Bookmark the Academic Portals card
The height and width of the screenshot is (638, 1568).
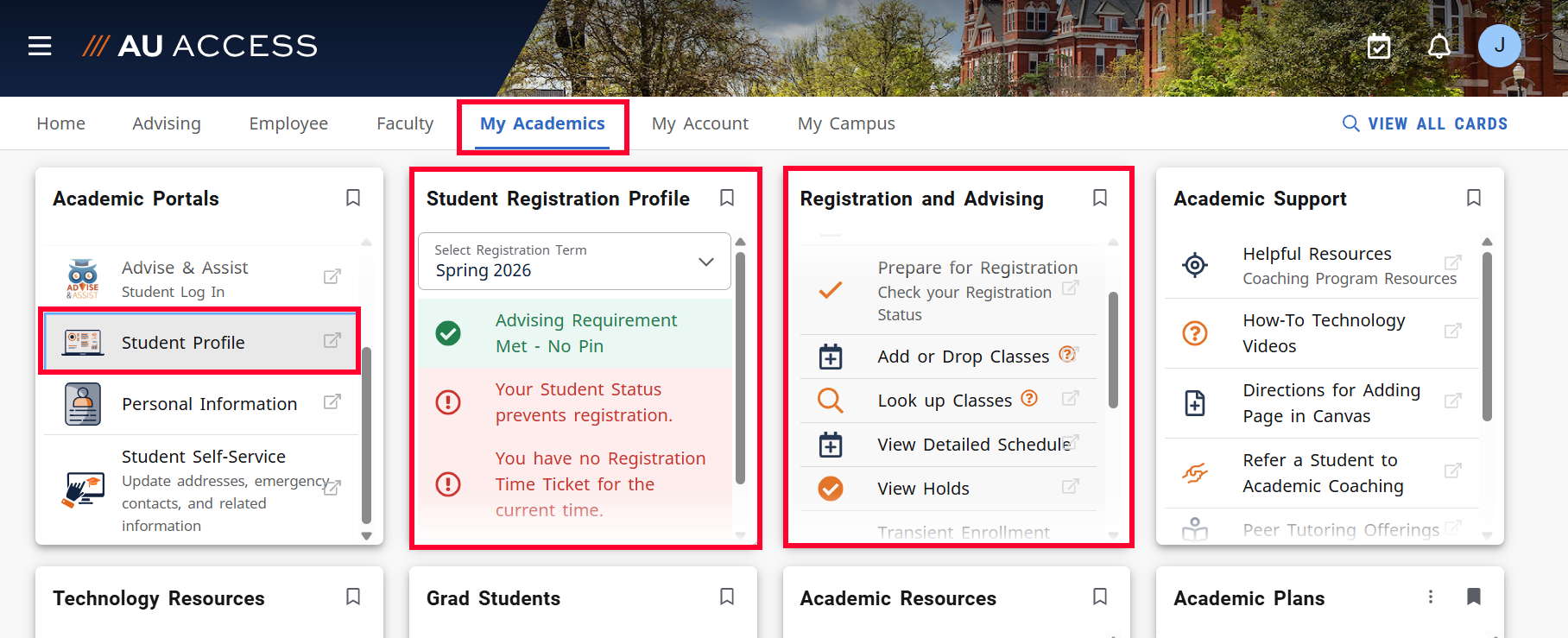coord(352,197)
